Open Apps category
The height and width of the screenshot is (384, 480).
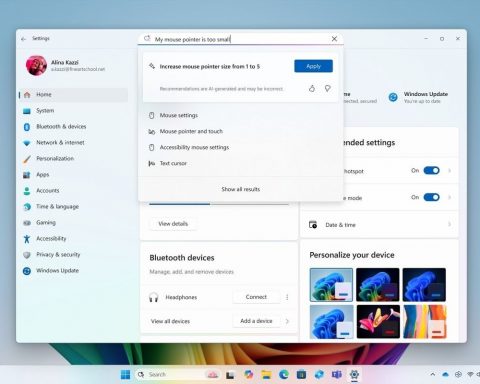click(x=73, y=175)
